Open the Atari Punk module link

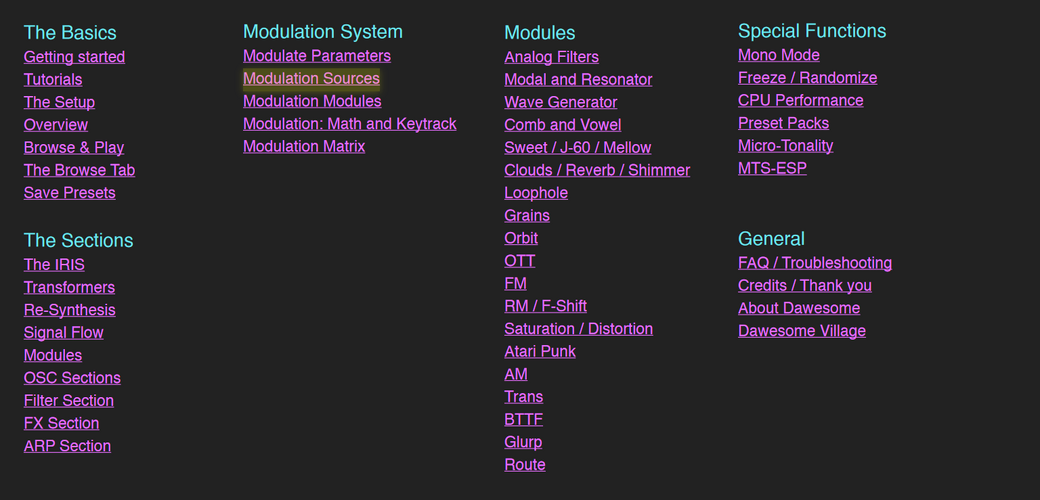(540, 352)
